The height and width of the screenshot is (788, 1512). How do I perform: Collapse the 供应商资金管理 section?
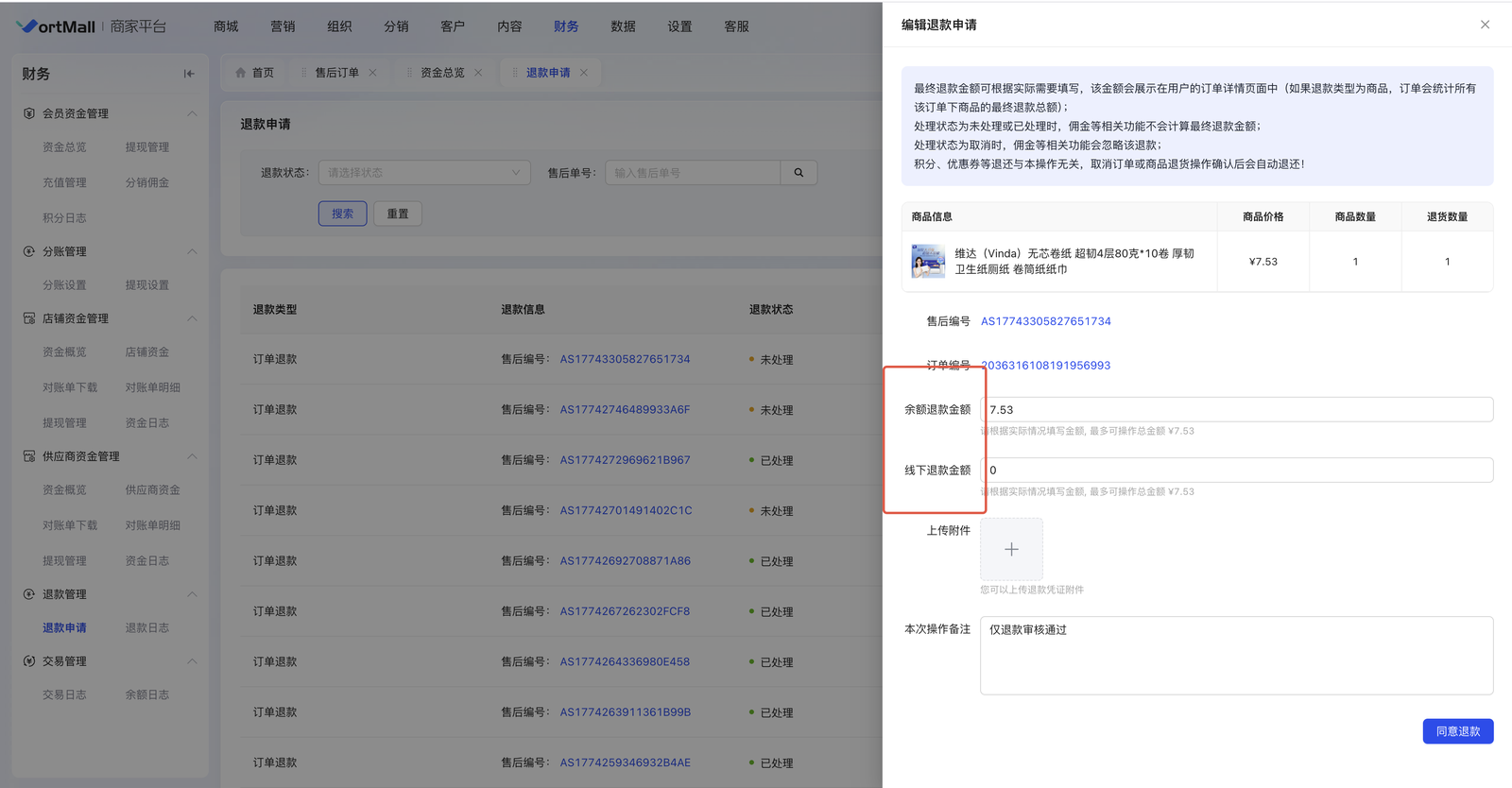point(192,456)
